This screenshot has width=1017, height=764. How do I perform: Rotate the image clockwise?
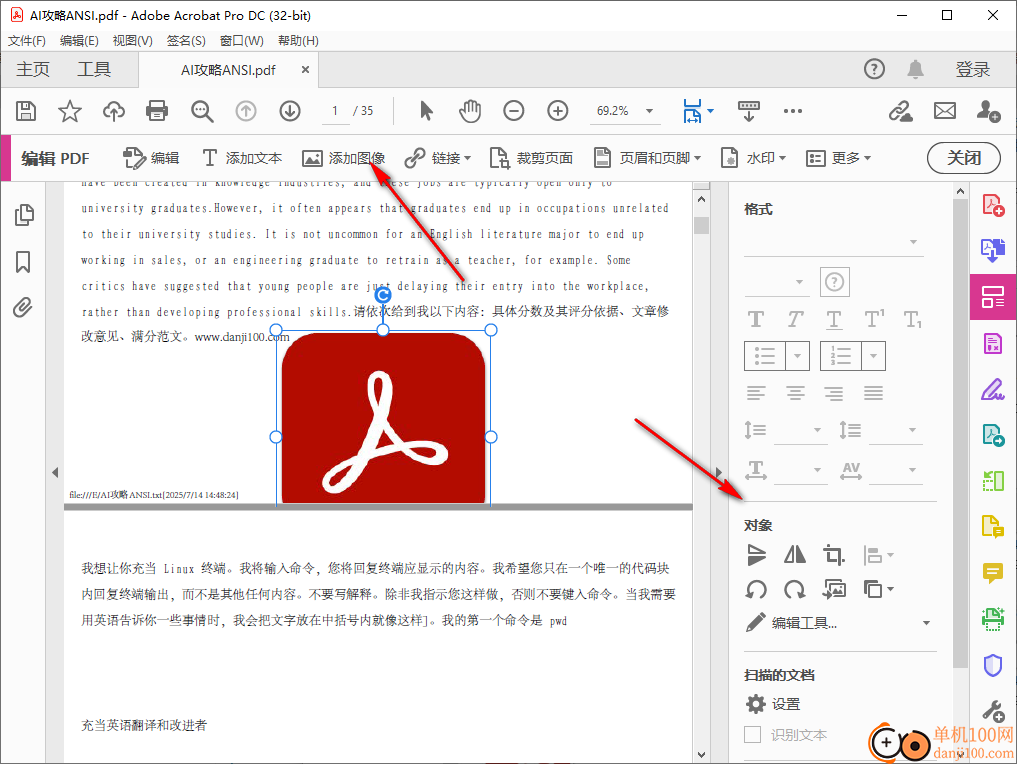click(795, 589)
